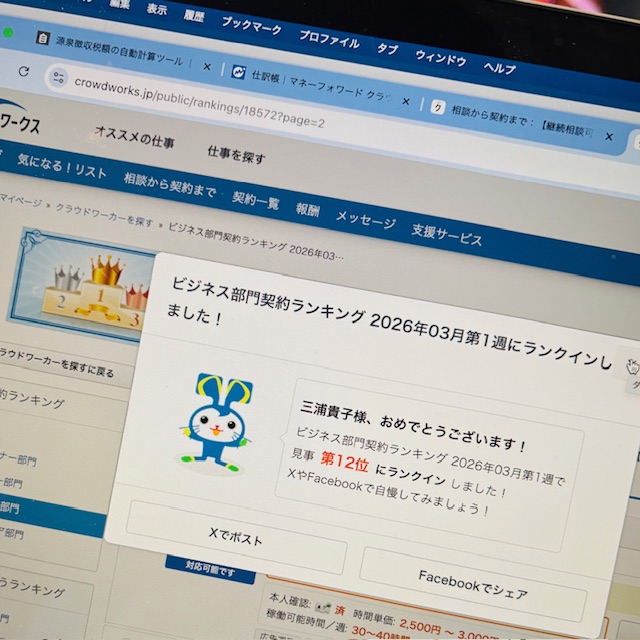Click the rabbit mascot image in dialog
Screen dimensions: 640x640
coord(216,424)
